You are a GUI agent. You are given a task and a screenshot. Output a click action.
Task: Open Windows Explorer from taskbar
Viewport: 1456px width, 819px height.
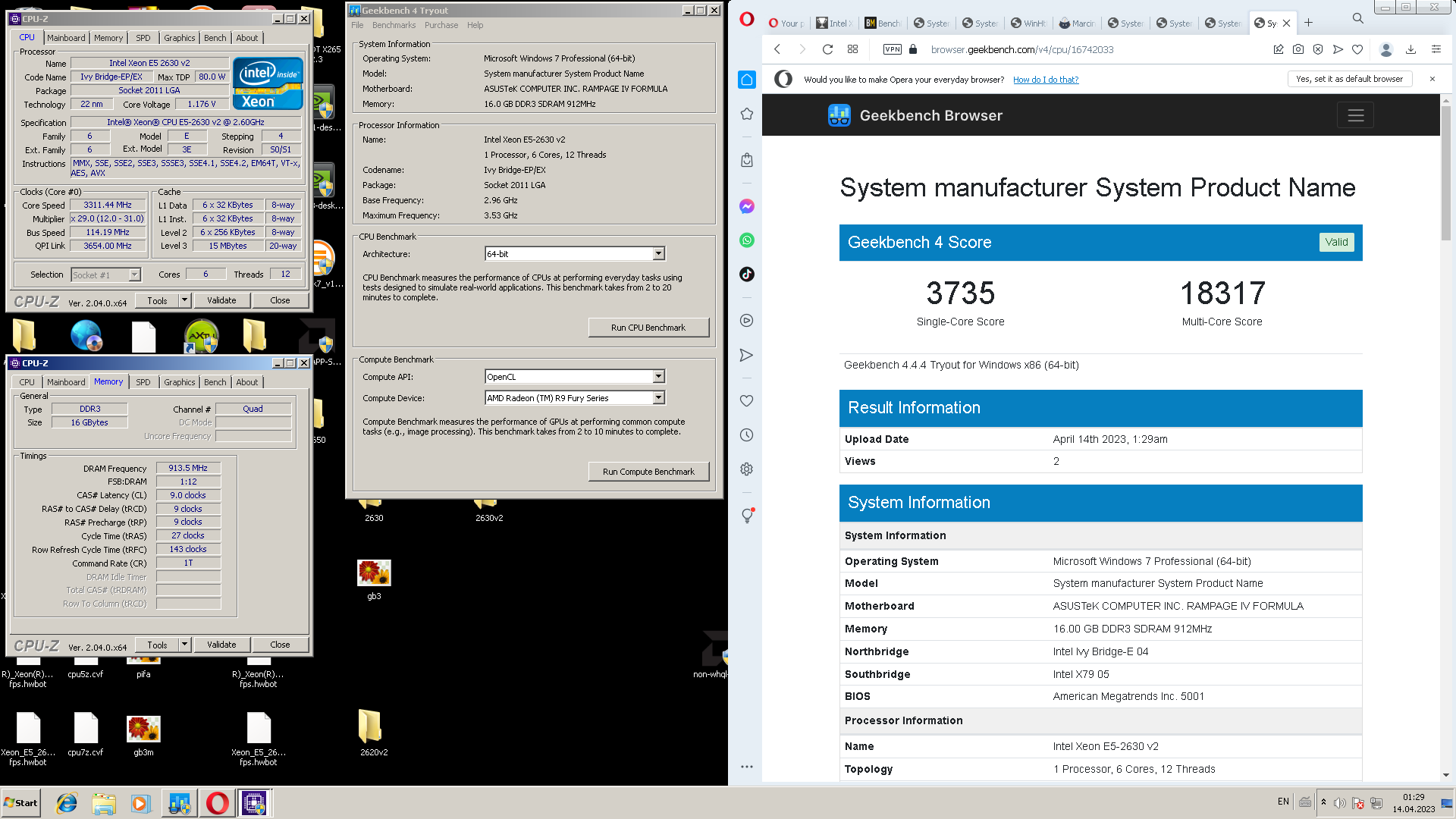click(104, 803)
